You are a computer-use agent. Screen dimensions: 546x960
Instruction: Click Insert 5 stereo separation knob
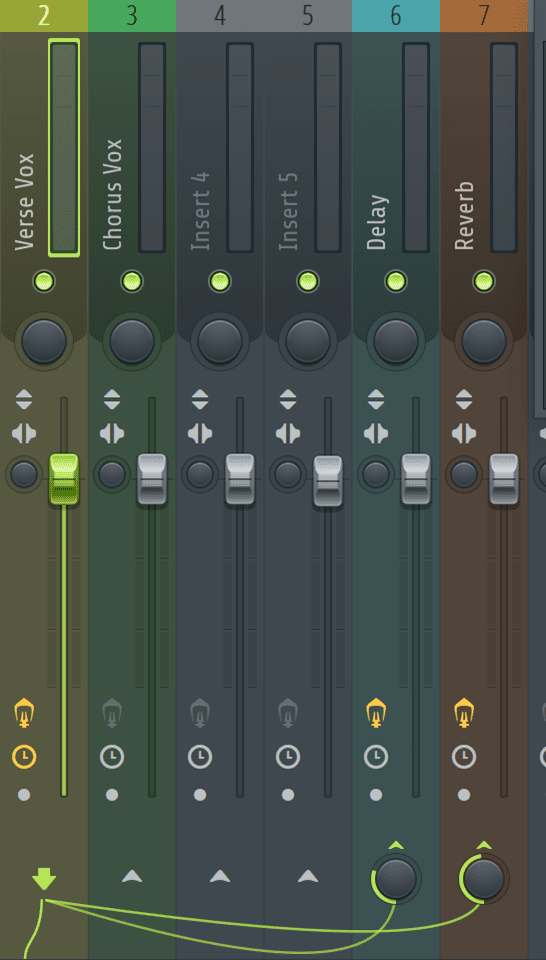288,474
